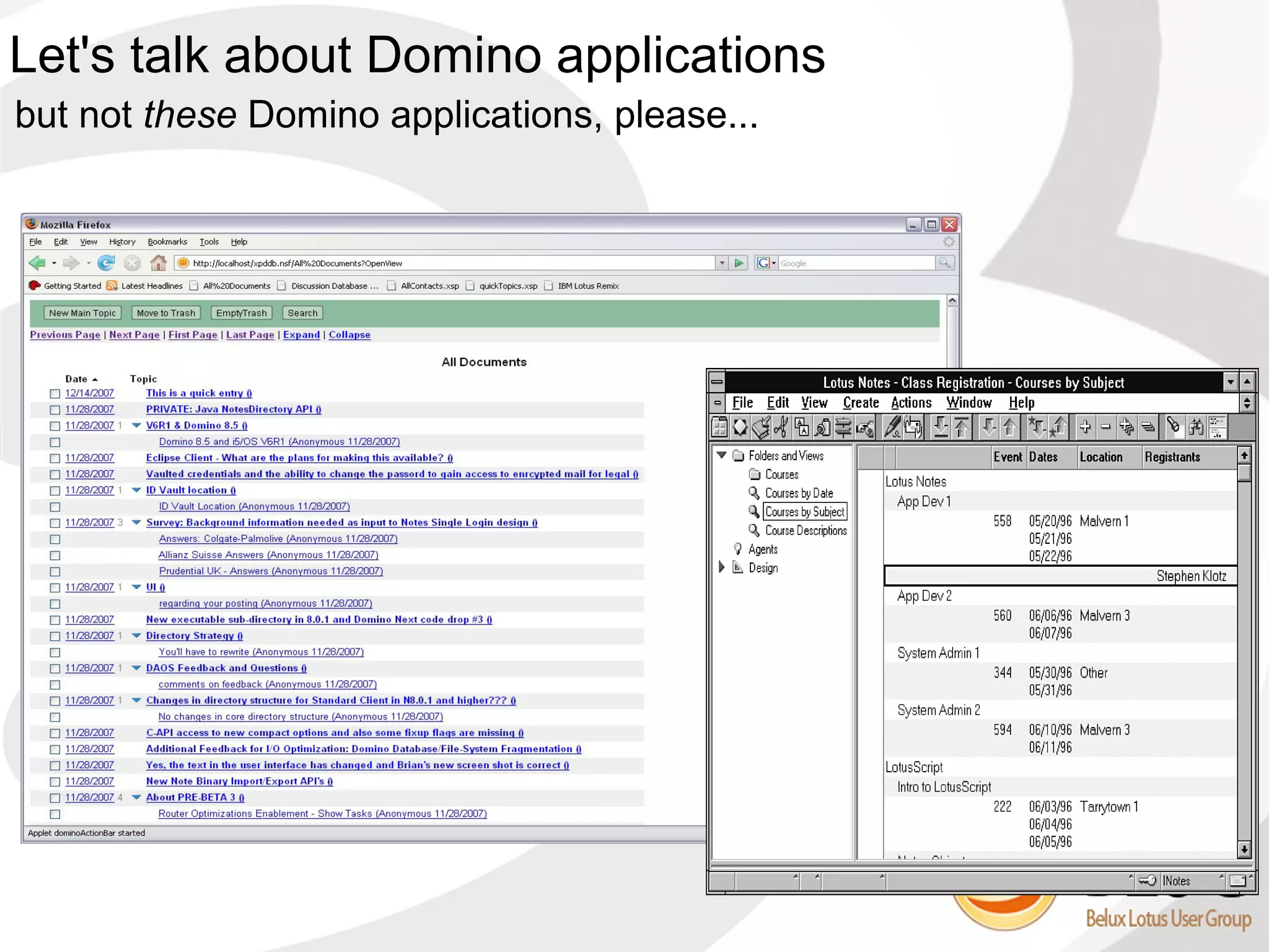Screen dimensions: 1269x952
Task: Click the EmptyTrash button
Action: [x=241, y=313]
